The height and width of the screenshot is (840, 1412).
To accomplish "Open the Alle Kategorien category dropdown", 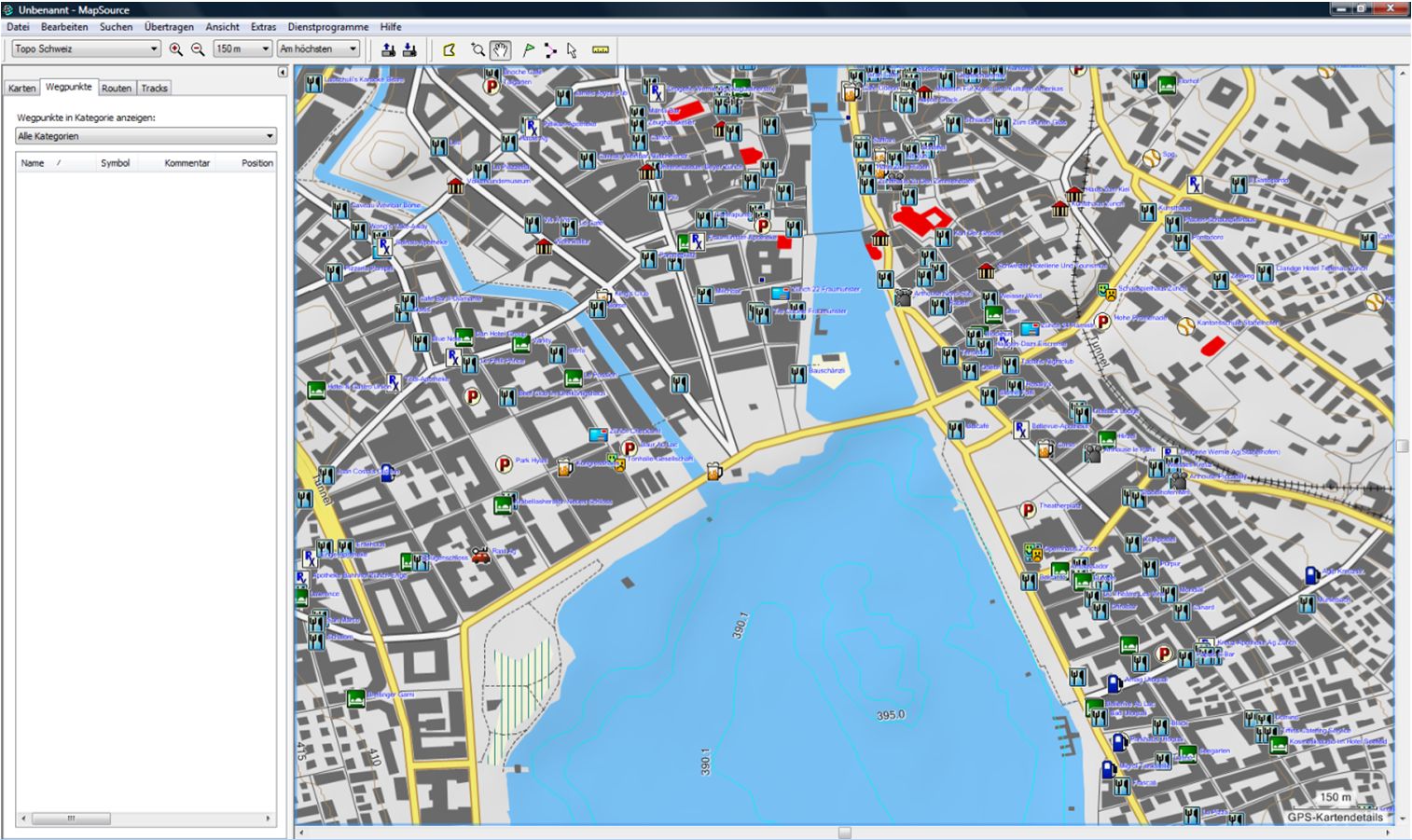I will click(146, 136).
